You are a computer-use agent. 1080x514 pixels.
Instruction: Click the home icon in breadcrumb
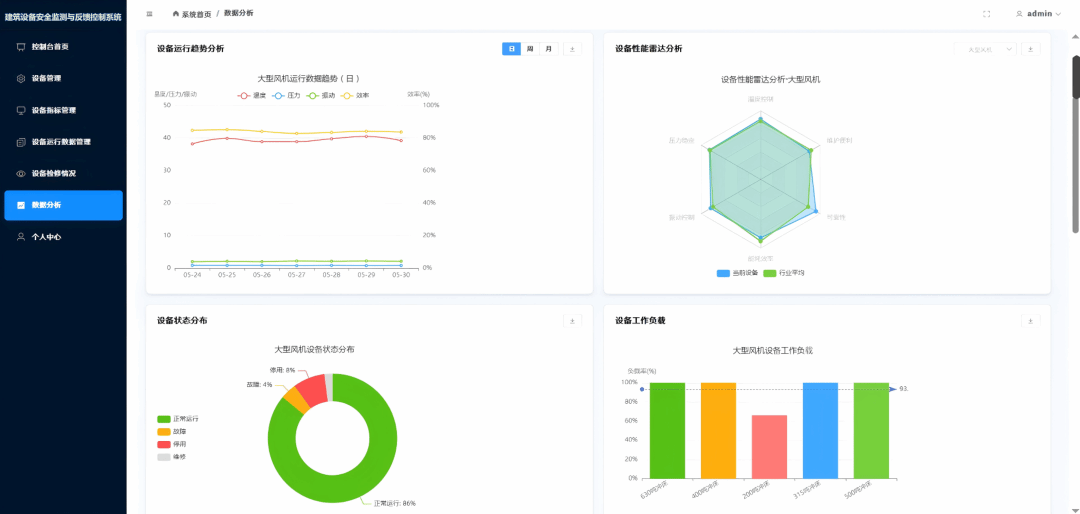click(176, 14)
